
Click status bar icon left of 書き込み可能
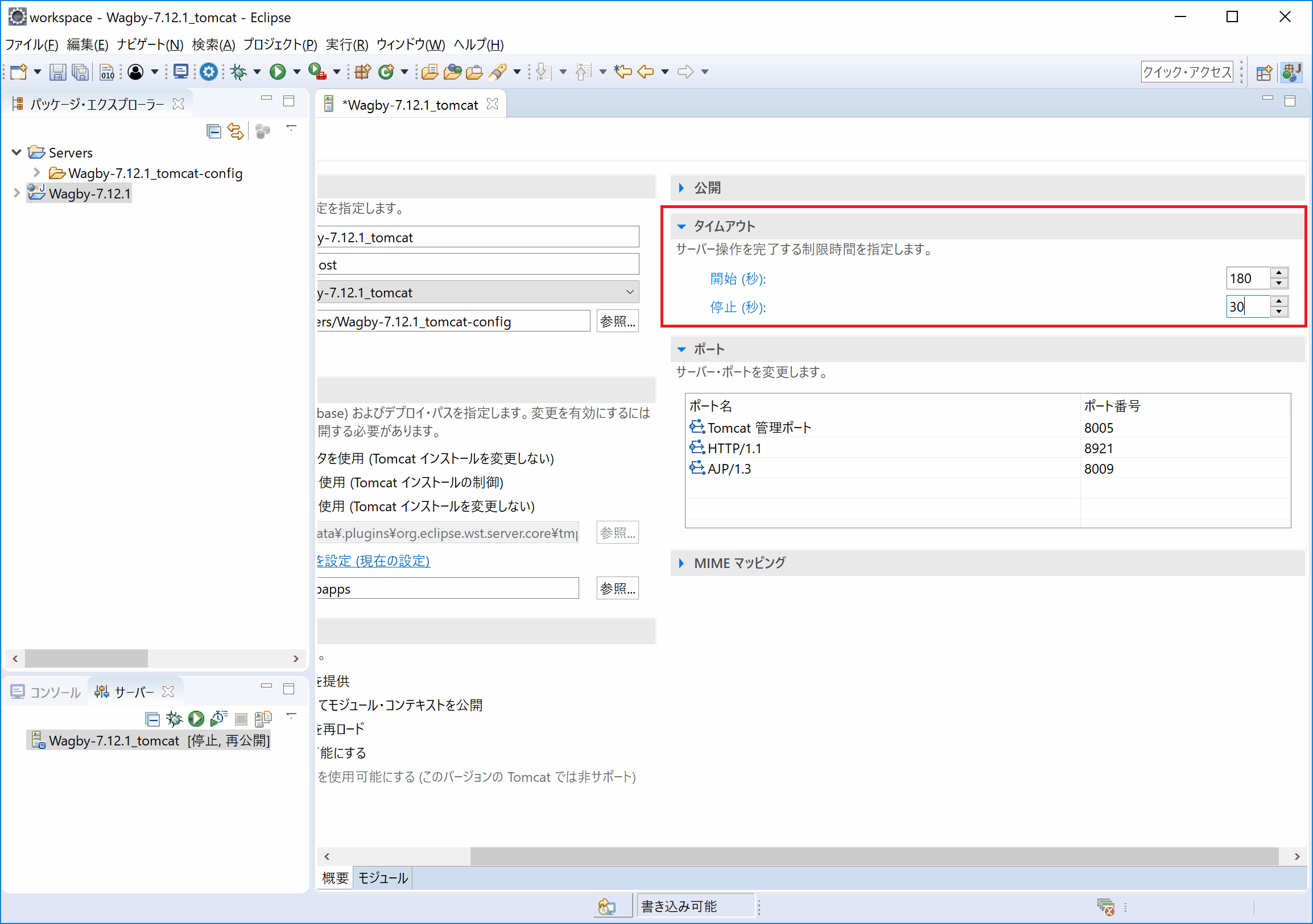(x=607, y=907)
